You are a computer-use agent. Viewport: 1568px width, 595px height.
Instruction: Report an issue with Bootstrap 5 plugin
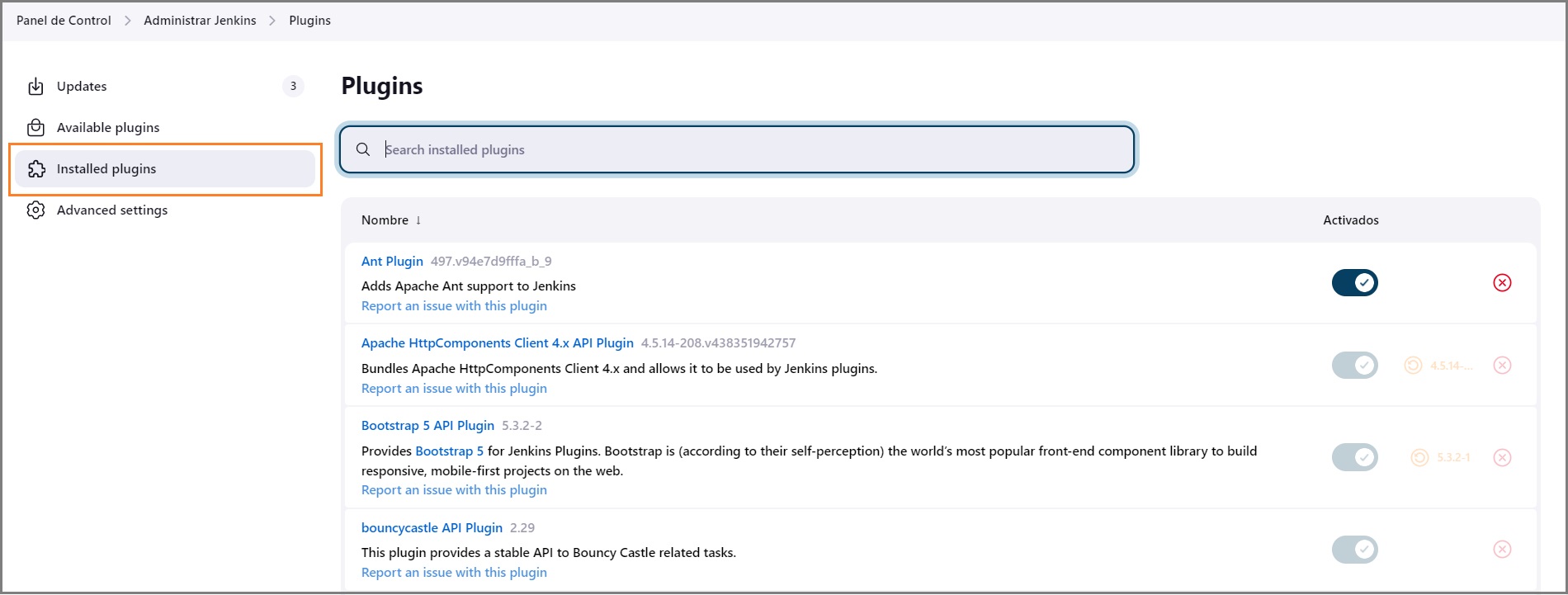454,490
